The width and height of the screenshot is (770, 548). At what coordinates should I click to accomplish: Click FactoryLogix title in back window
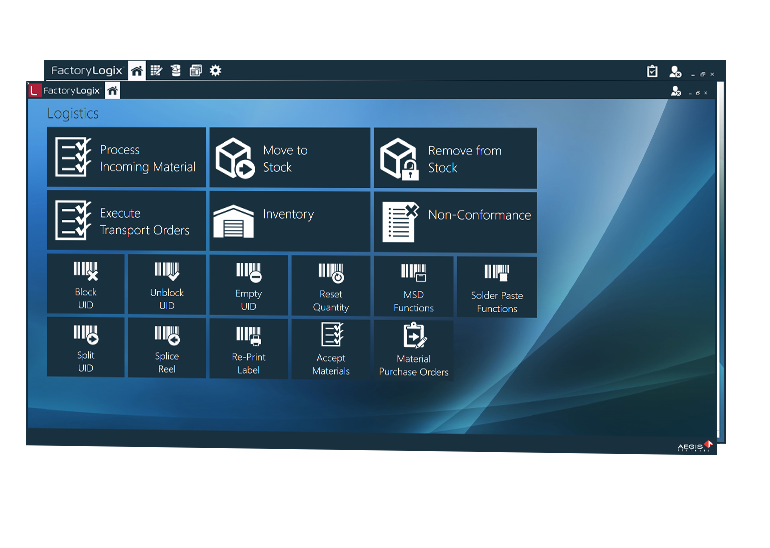[x=86, y=70]
